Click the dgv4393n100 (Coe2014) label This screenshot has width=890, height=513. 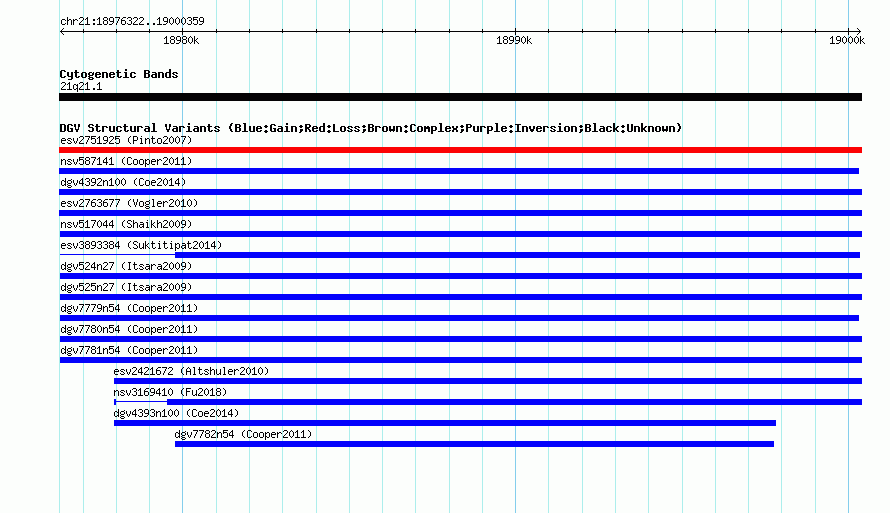[176, 413]
